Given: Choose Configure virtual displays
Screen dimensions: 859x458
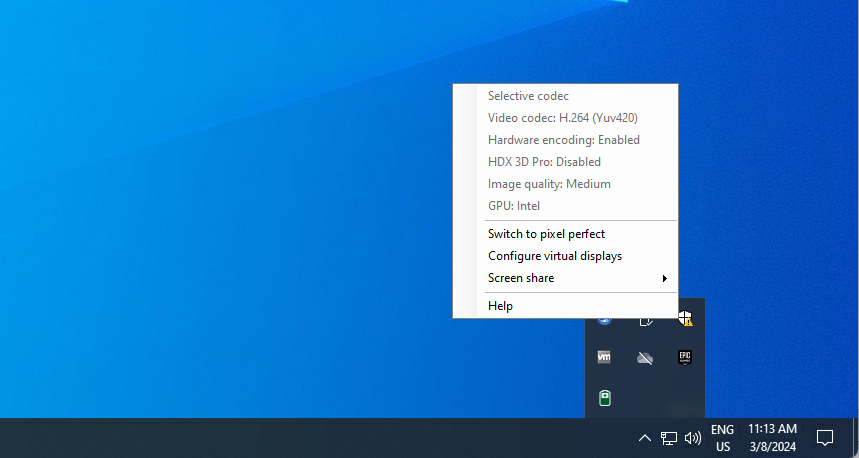Looking at the screenshot, I should [x=555, y=256].
